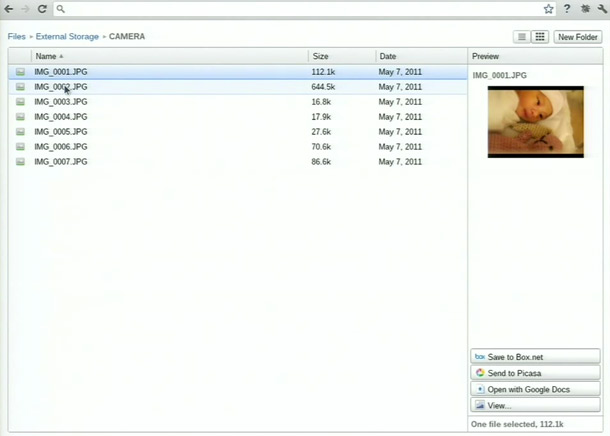Switch to list view
This screenshot has width=610, height=436.
[x=522, y=37]
